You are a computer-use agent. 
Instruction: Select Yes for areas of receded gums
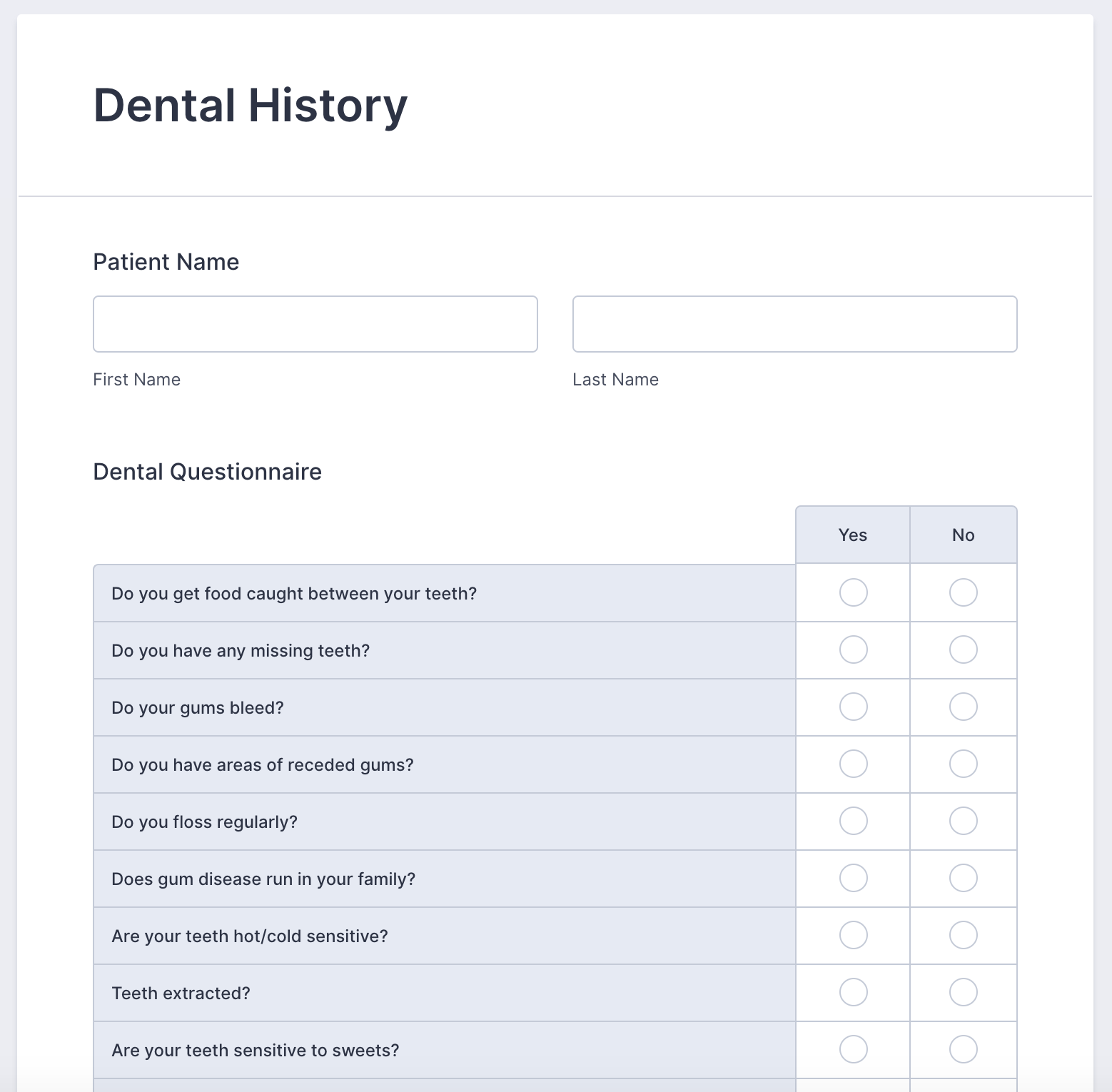[x=853, y=764]
